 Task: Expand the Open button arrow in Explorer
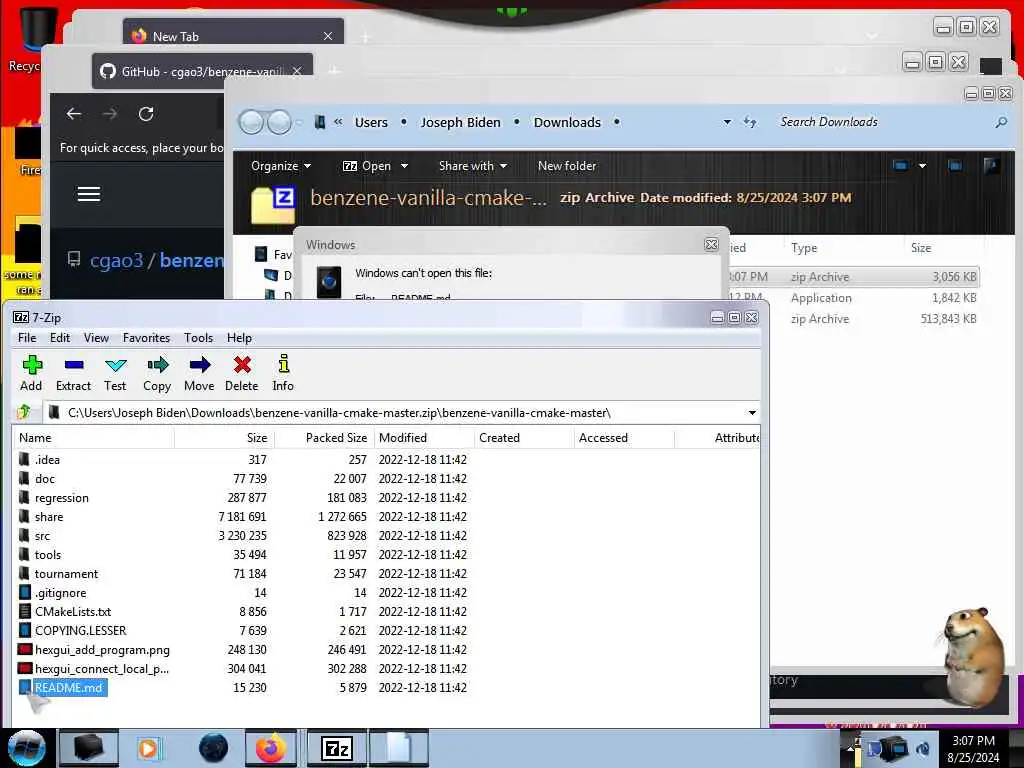404,166
